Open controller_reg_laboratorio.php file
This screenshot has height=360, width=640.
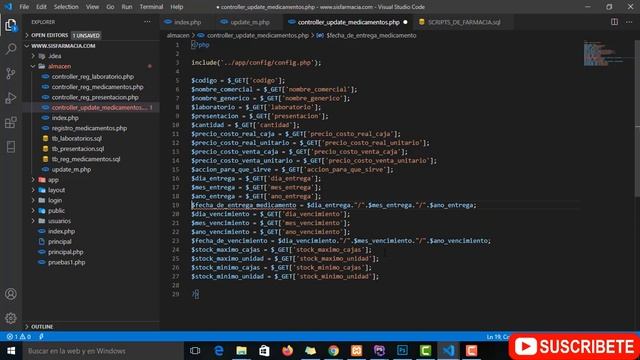point(93,77)
